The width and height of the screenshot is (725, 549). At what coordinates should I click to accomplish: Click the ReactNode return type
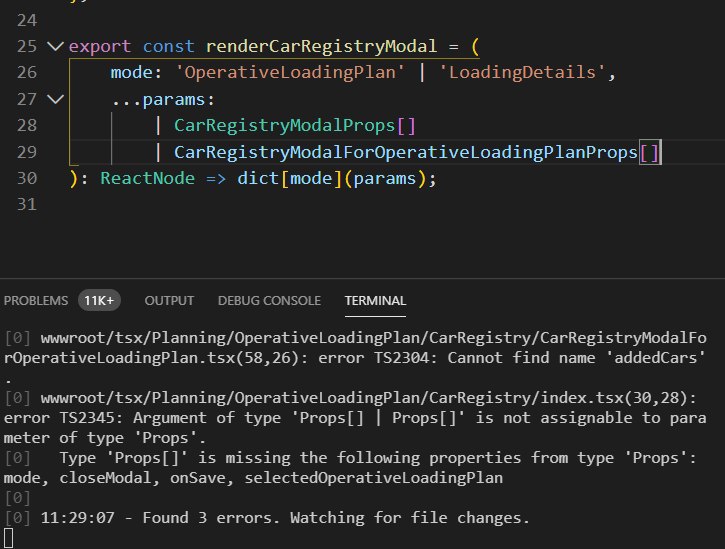tap(147, 179)
